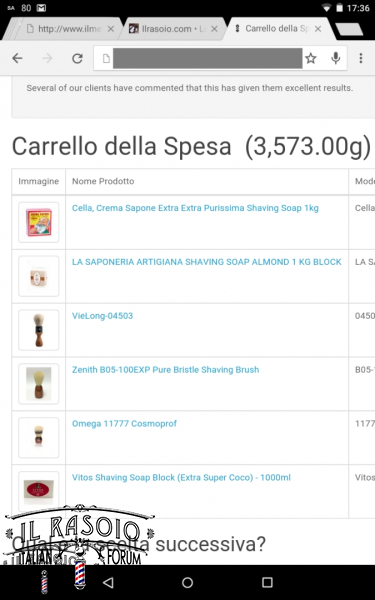Close the Ilrasoio.com tab

tap(214, 29)
